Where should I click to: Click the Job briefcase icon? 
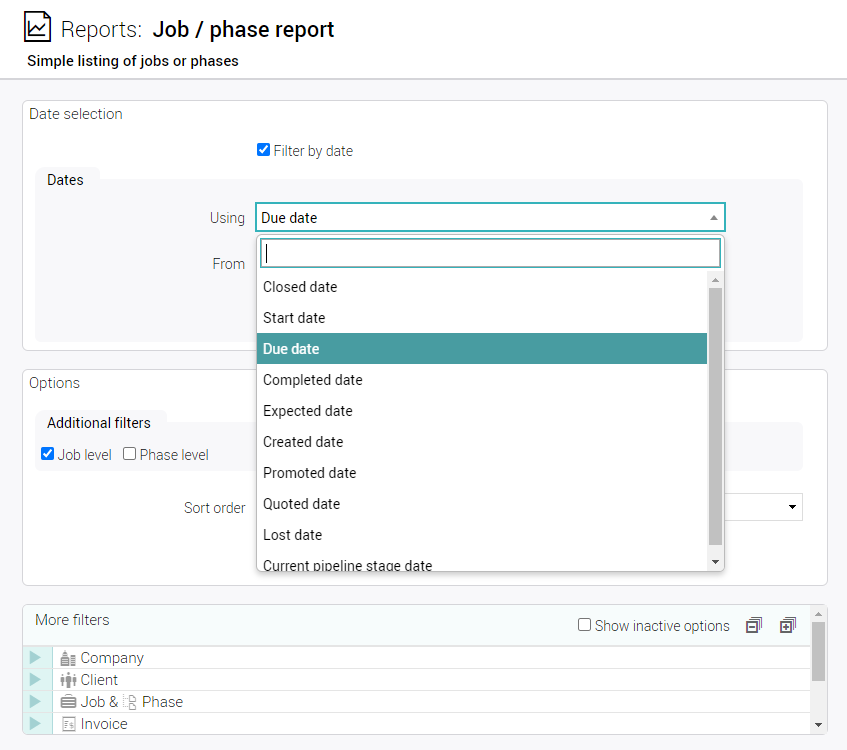68,702
